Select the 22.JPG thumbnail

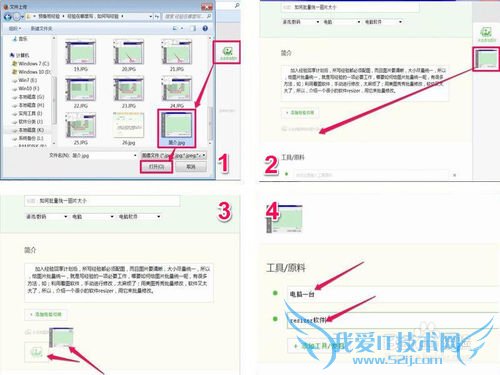tap(81, 89)
